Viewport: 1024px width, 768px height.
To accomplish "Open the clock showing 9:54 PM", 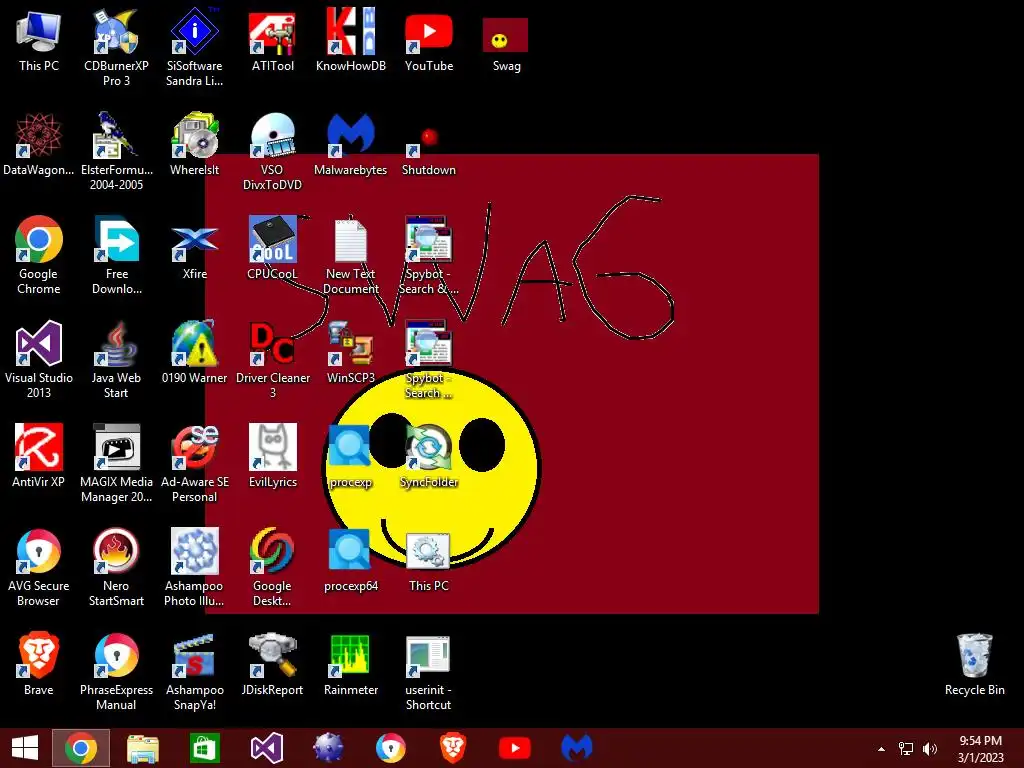I will (980, 749).
